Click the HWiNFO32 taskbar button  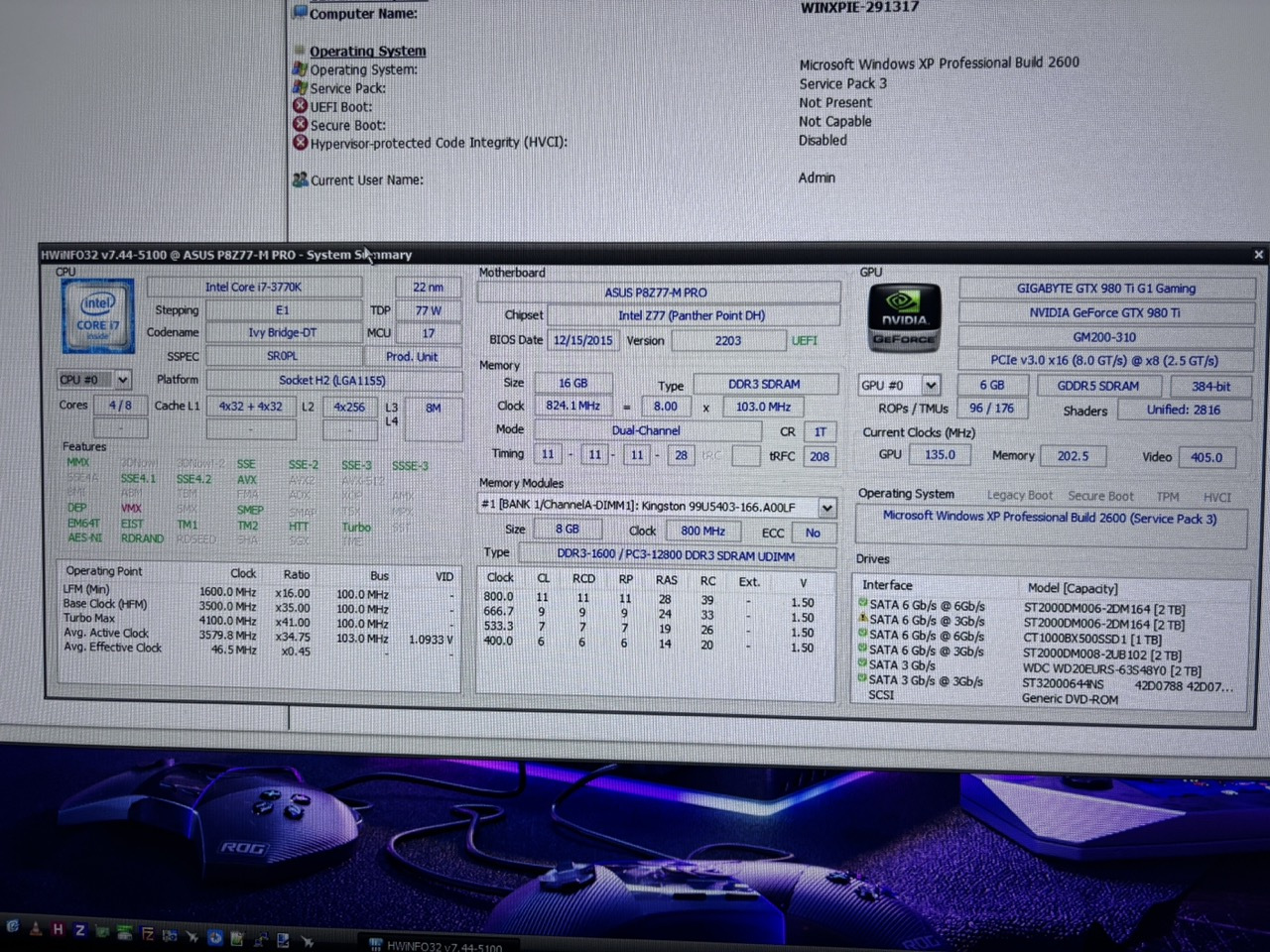point(437,945)
